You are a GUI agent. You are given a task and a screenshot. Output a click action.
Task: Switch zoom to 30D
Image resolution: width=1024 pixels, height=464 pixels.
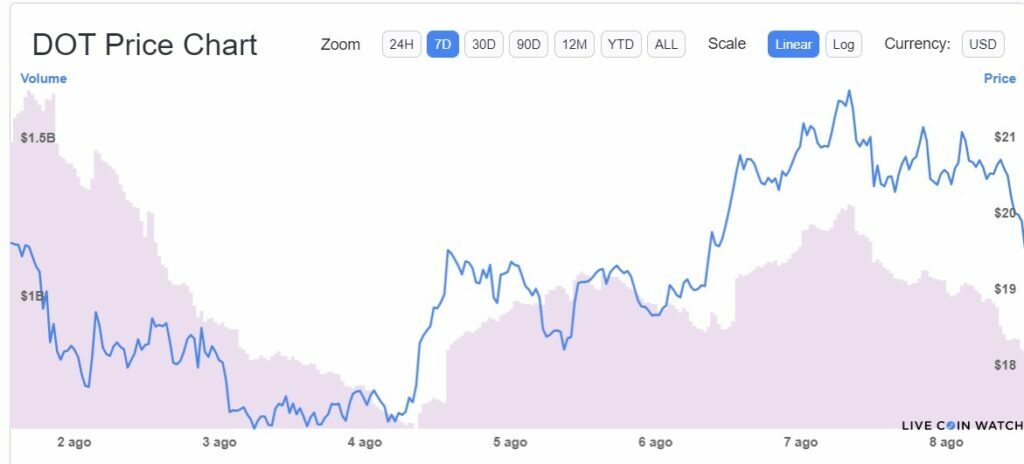point(484,45)
